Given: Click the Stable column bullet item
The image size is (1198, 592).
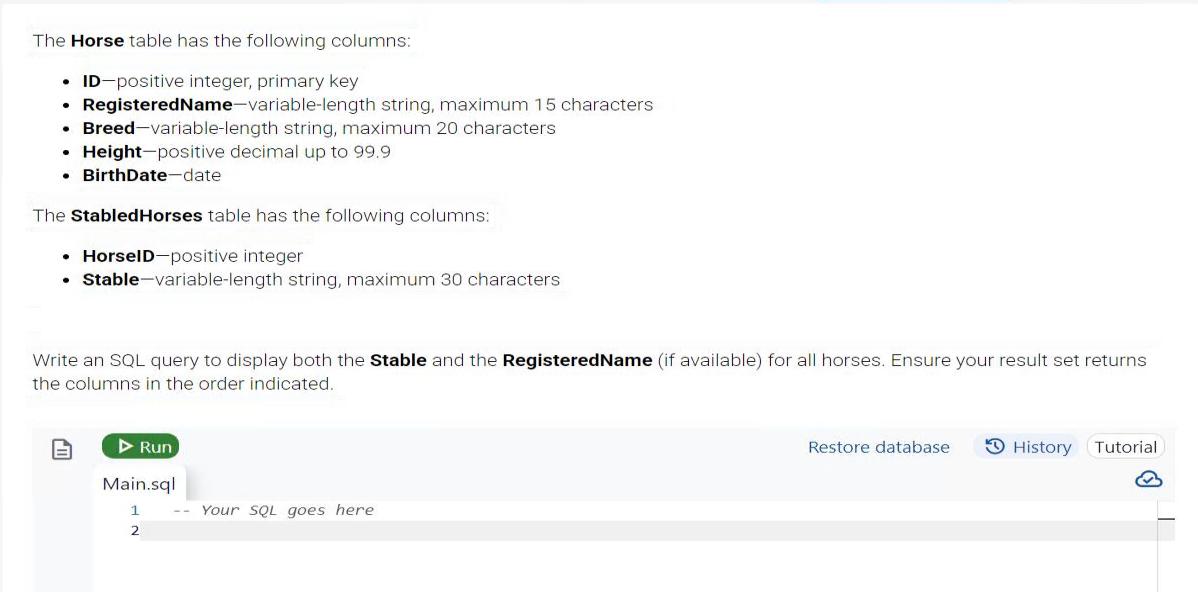Looking at the screenshot, I should click(x=320, y=280).
